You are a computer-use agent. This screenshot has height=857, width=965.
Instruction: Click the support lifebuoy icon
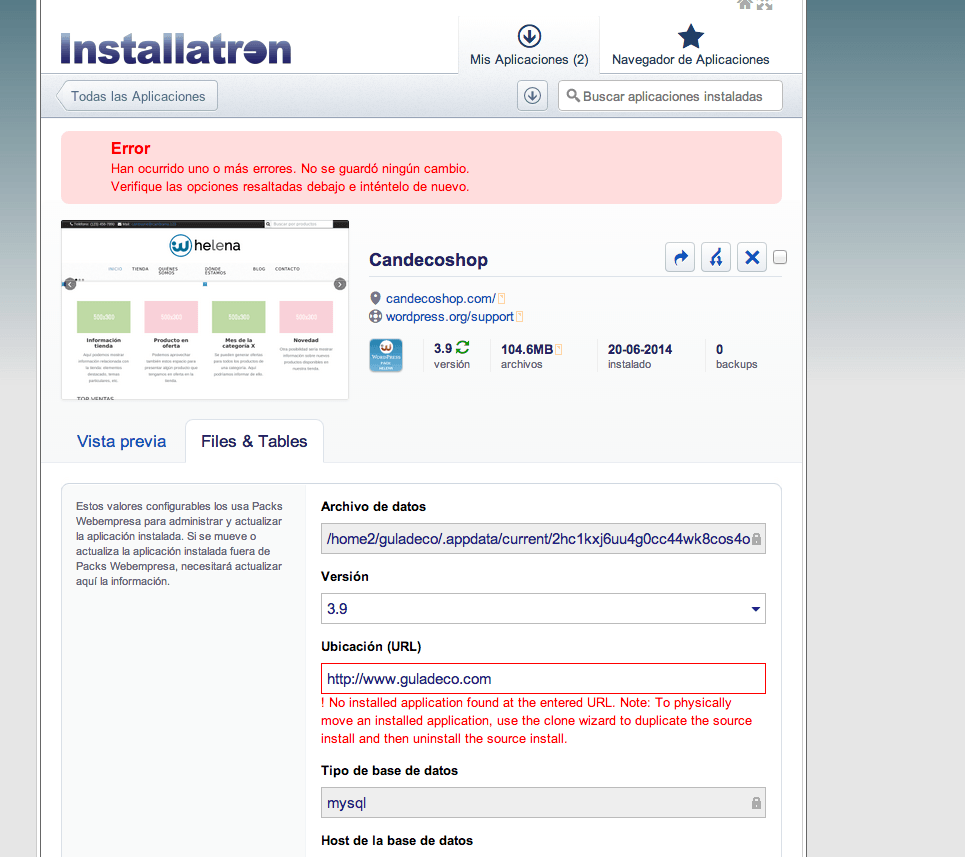(375, 316)
